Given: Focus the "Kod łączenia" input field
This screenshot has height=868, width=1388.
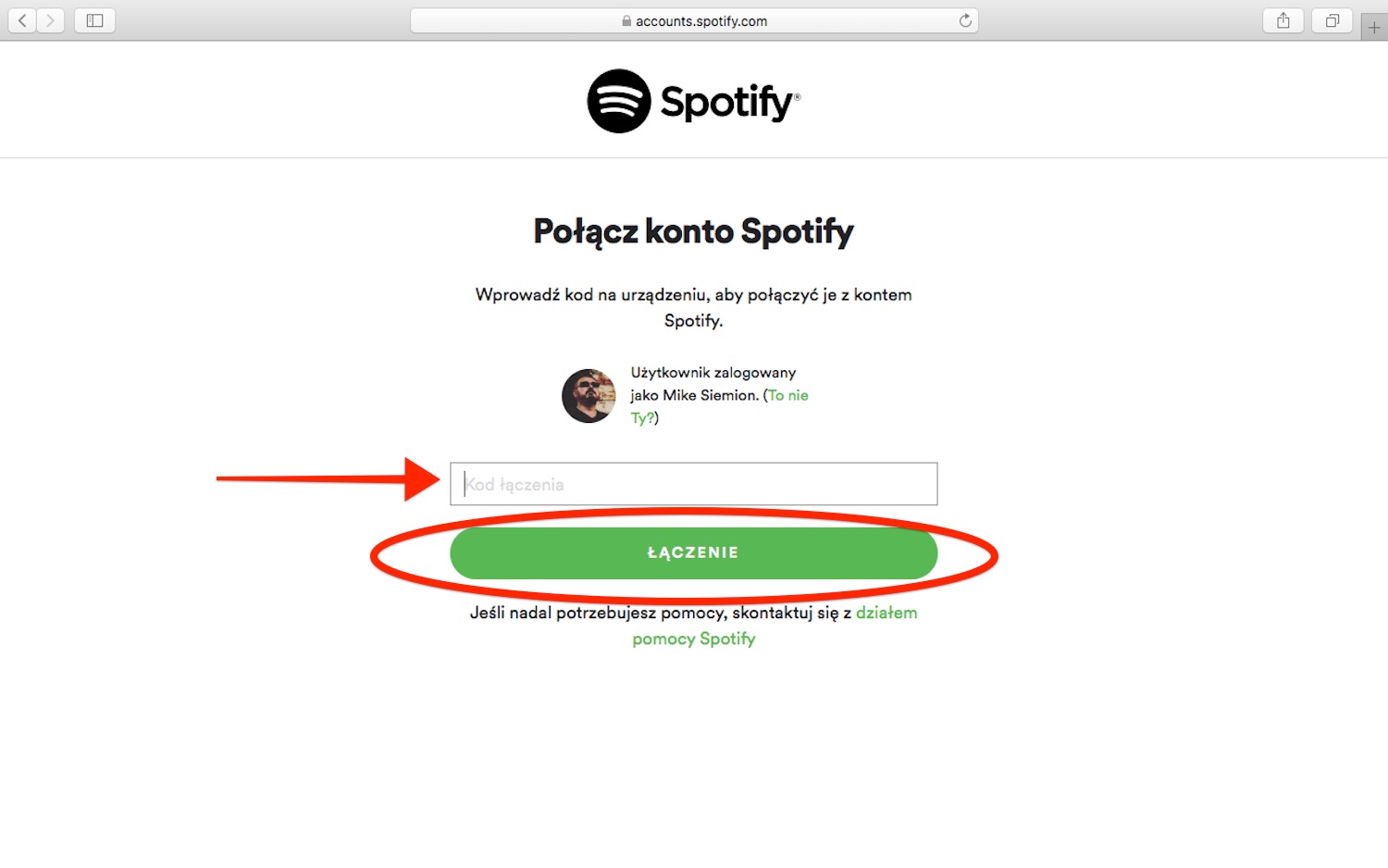Looking at the screenshot, I should pyautogui.click(x=693, y=484).
